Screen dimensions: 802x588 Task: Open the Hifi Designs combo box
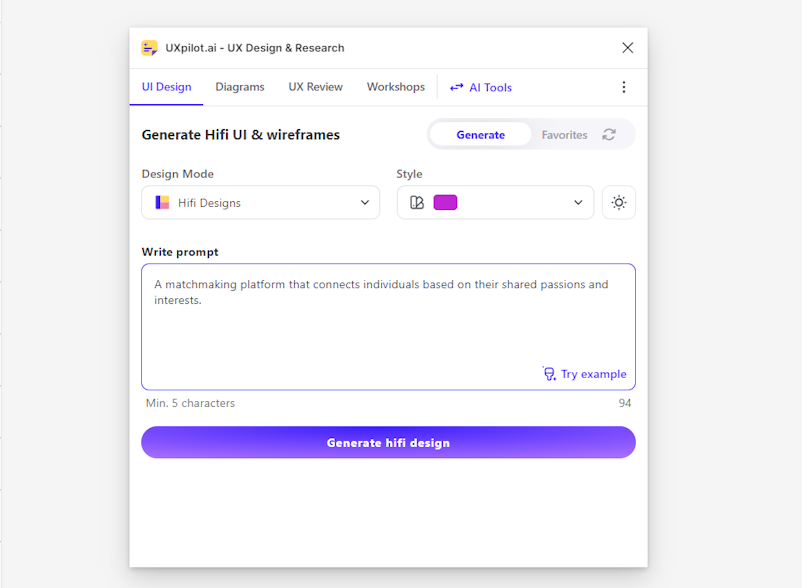(x=260, y=202)
